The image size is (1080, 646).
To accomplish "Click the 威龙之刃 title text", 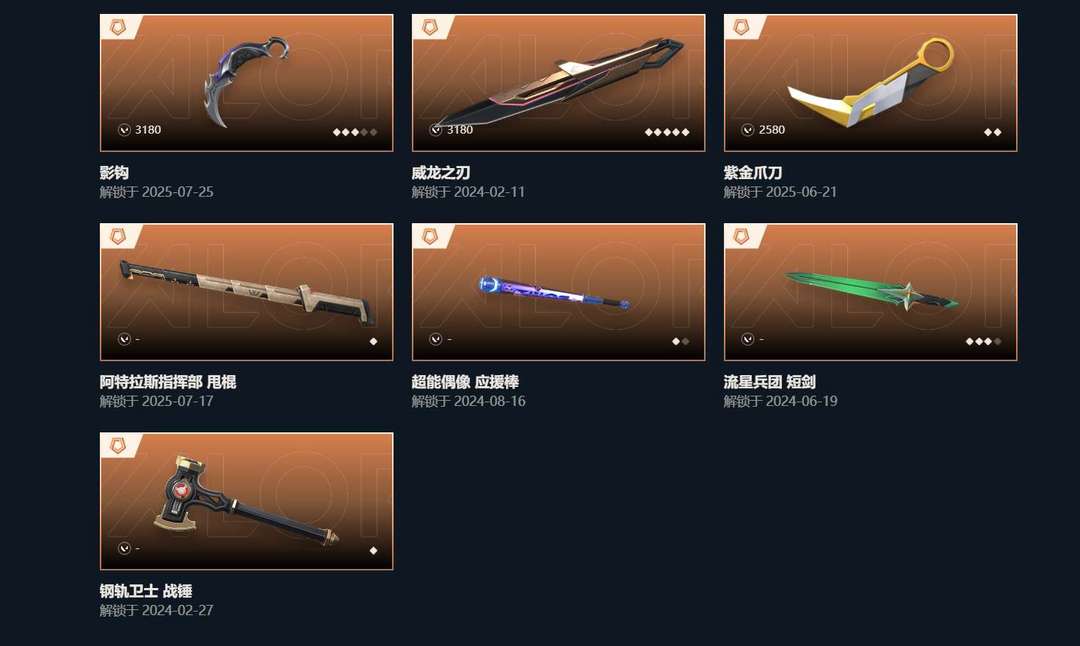I will tap(441, 172).
